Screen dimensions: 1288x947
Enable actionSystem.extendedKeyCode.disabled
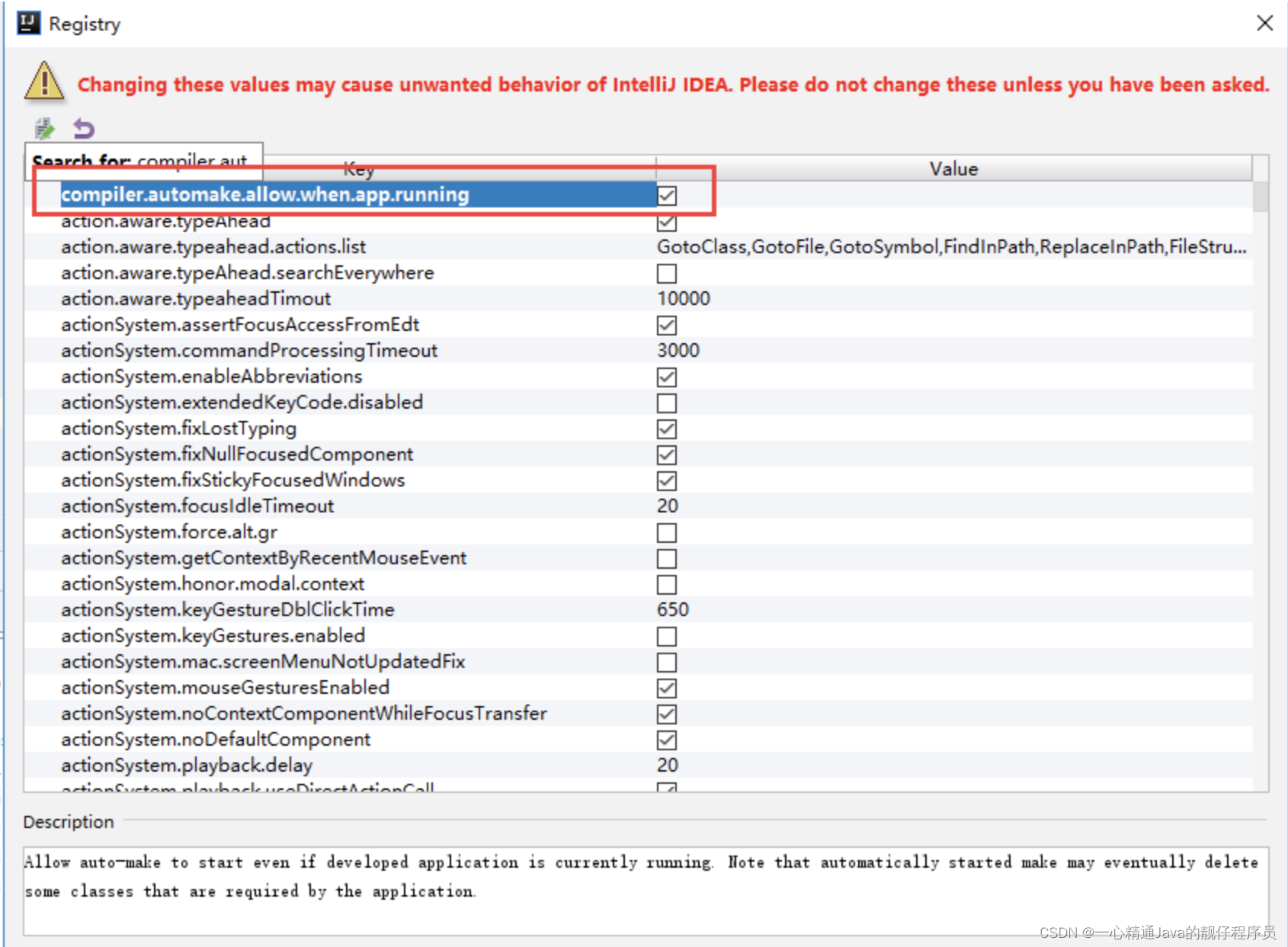tap(667, 403)
